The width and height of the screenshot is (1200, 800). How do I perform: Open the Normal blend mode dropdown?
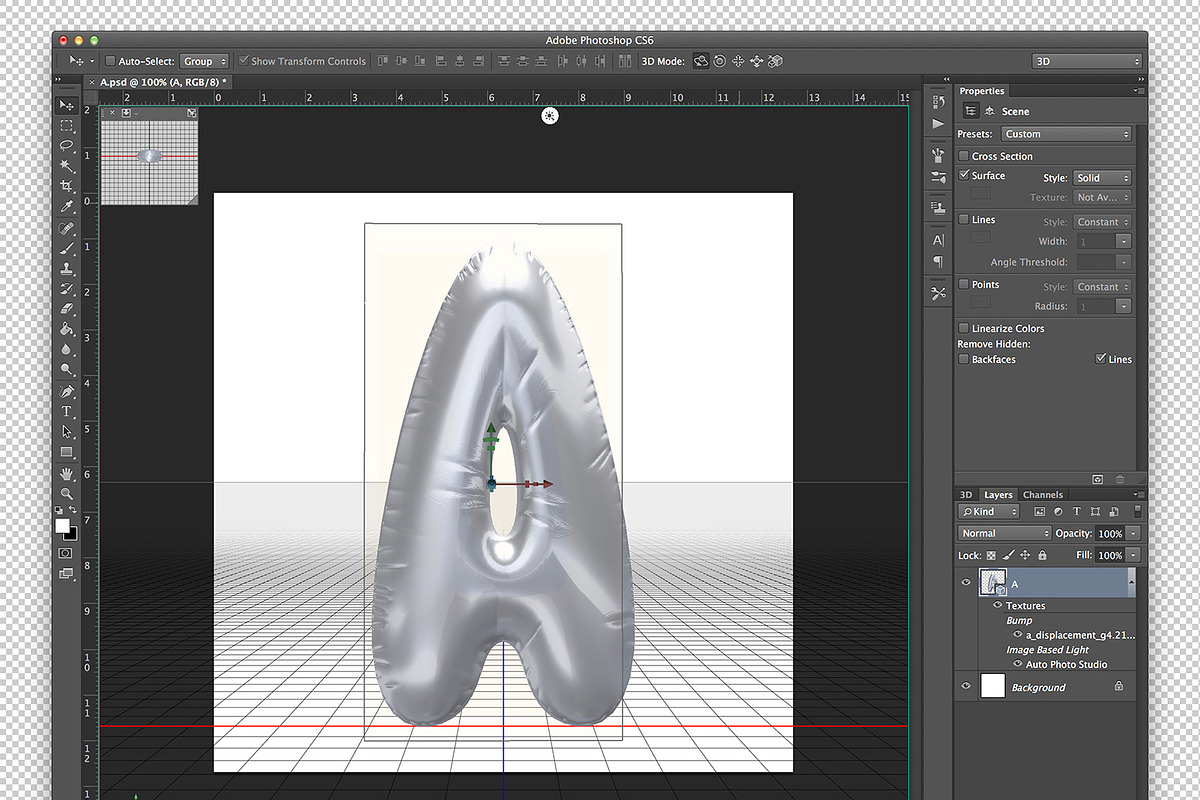[1005, 533]
